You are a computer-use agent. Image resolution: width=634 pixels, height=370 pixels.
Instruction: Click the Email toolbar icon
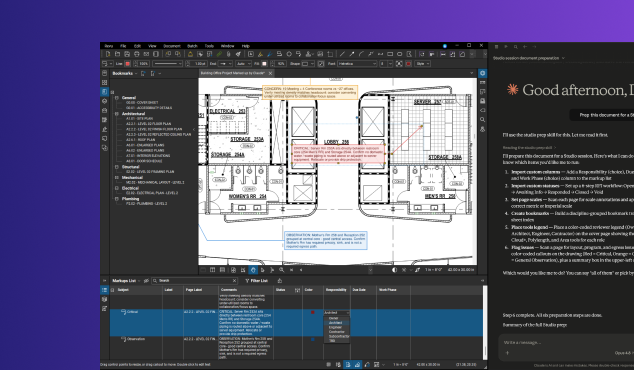coord(146,54)
